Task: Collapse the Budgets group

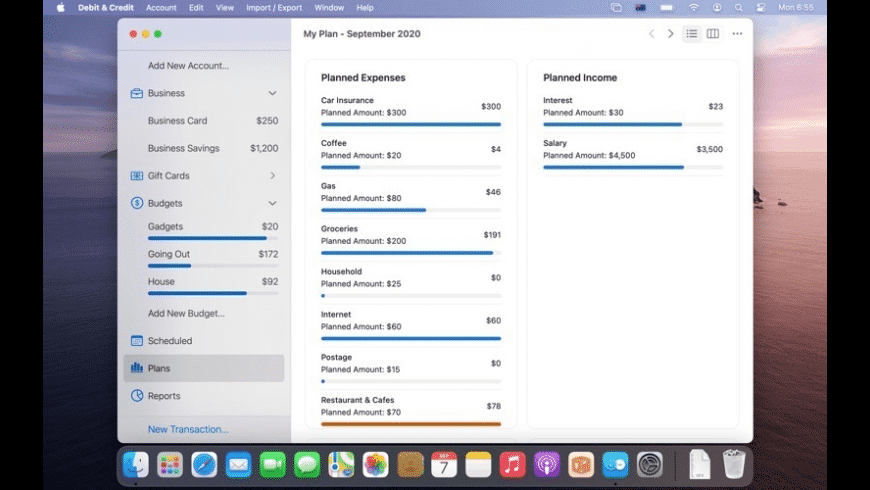Action: [x=272, y=203]
